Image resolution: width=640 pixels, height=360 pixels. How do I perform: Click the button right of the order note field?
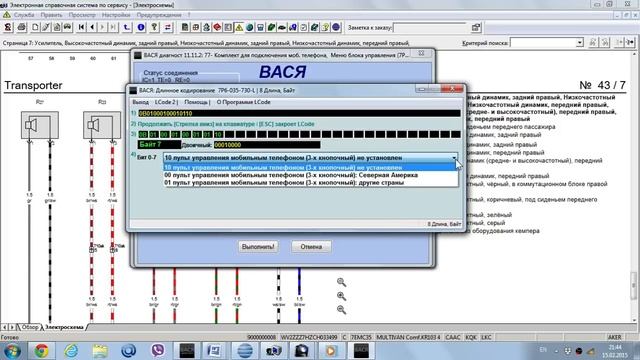(x=476, y=27)
